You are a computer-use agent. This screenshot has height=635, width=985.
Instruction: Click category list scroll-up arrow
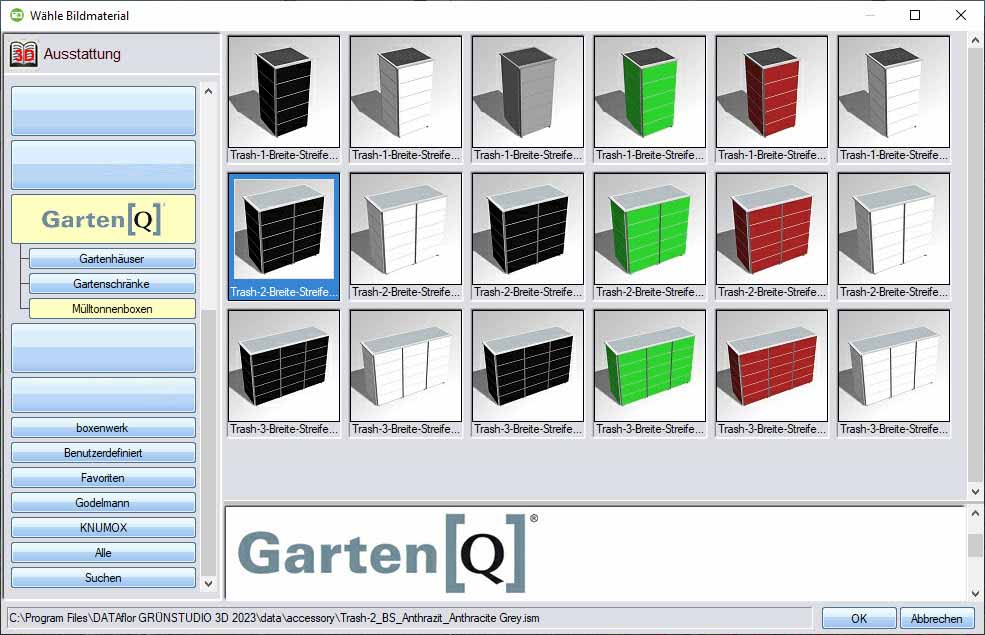pos(209,91)
